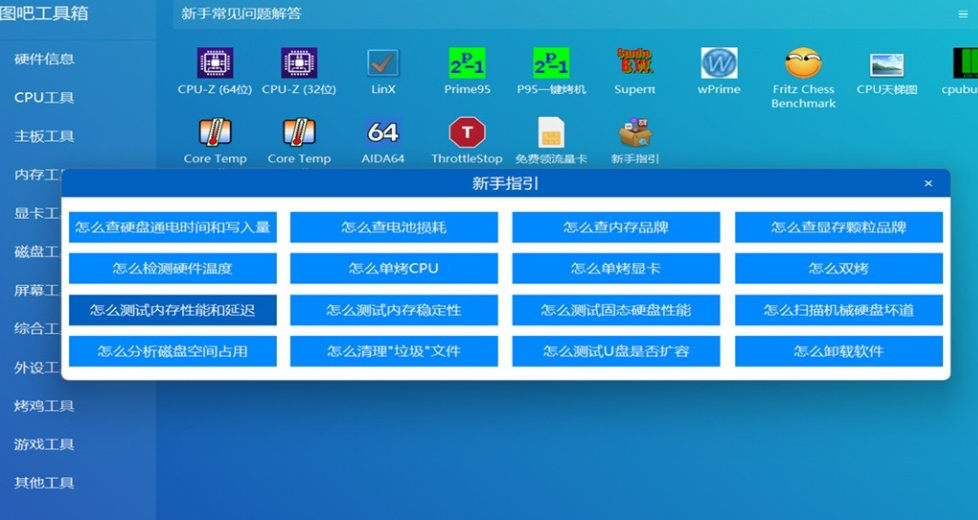Click the 图吧工具箱 app title
The height and width of the screenshot is (520, 978).
pos(44,13)
